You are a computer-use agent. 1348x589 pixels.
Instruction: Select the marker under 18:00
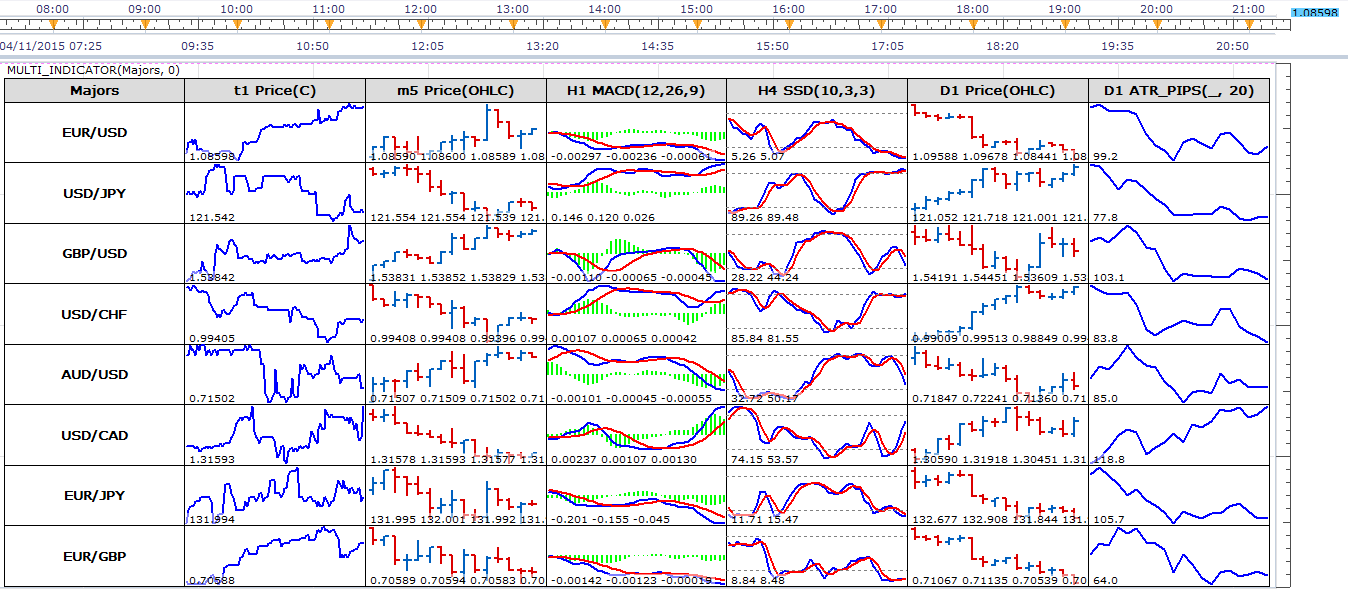[x=973, y=23]
